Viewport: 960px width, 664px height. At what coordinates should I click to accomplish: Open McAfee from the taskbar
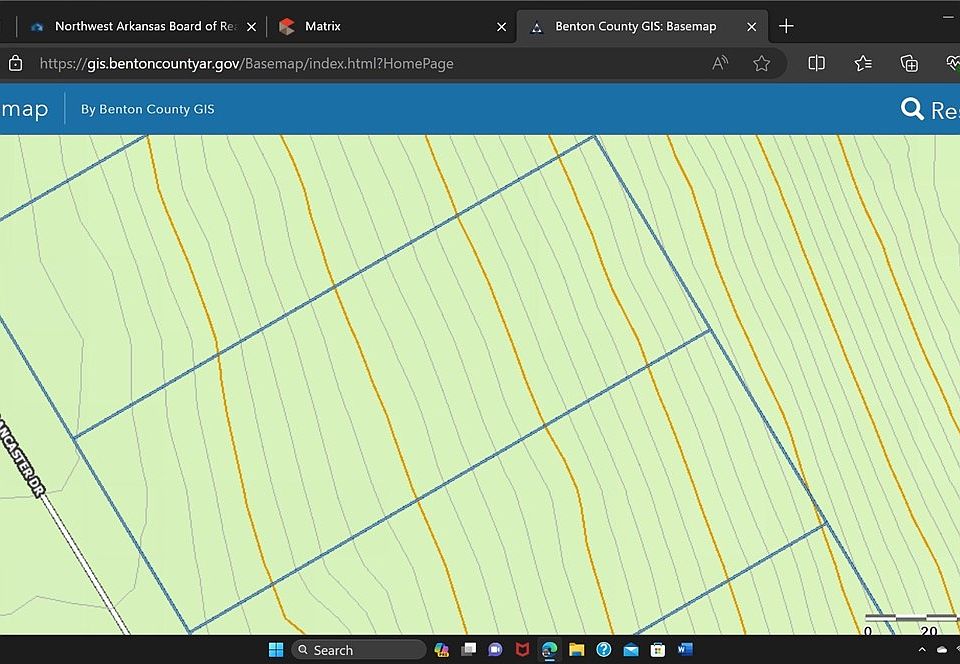(522, 649)
